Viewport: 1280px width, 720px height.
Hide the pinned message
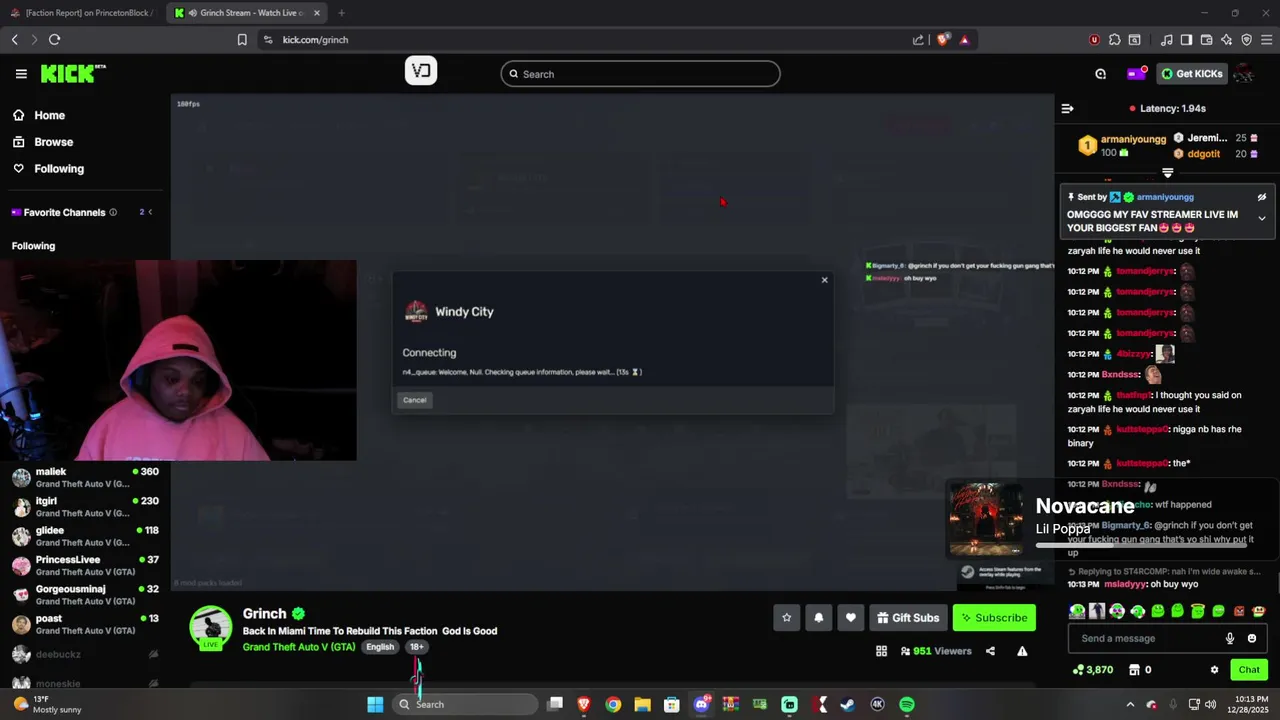(1262, 197)
